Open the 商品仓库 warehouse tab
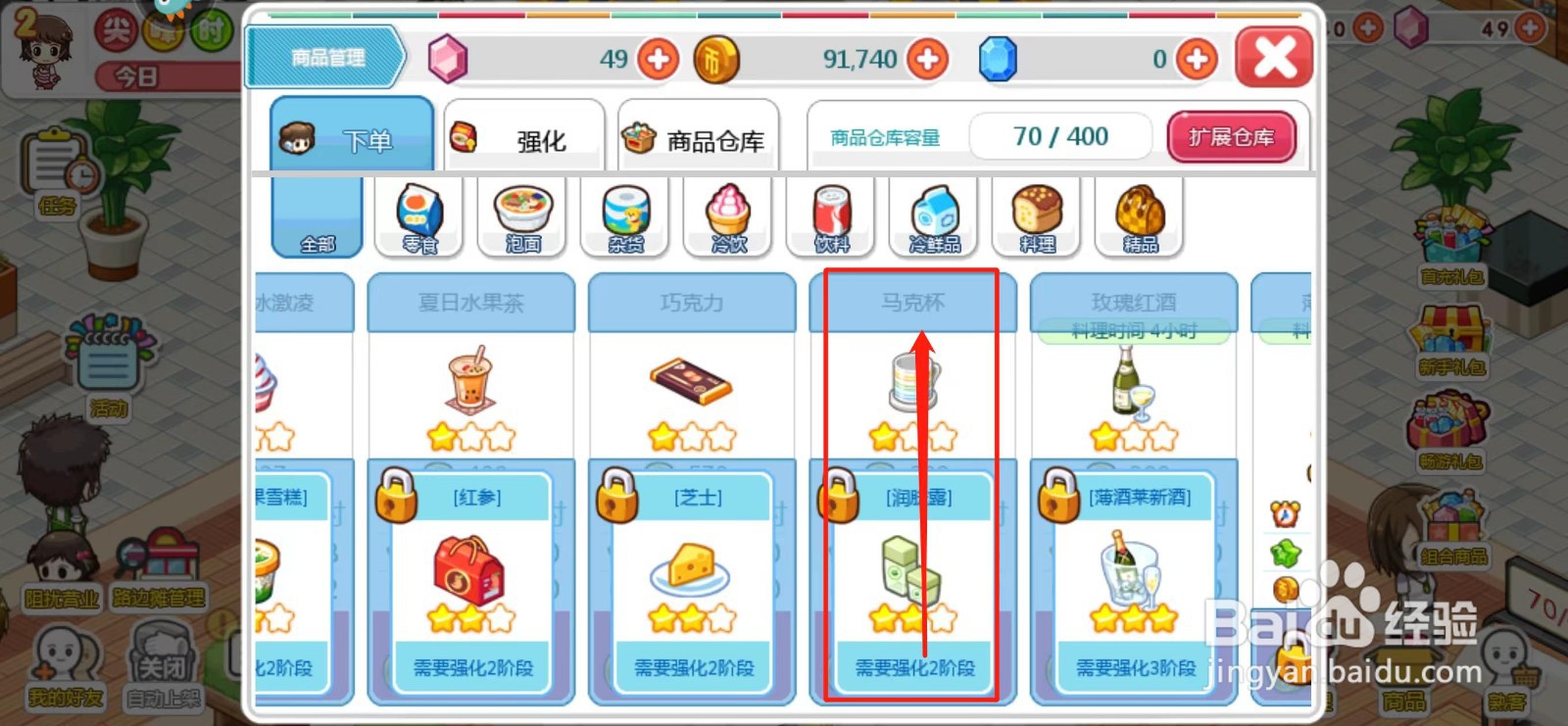1568x726 pixels. 698,136
